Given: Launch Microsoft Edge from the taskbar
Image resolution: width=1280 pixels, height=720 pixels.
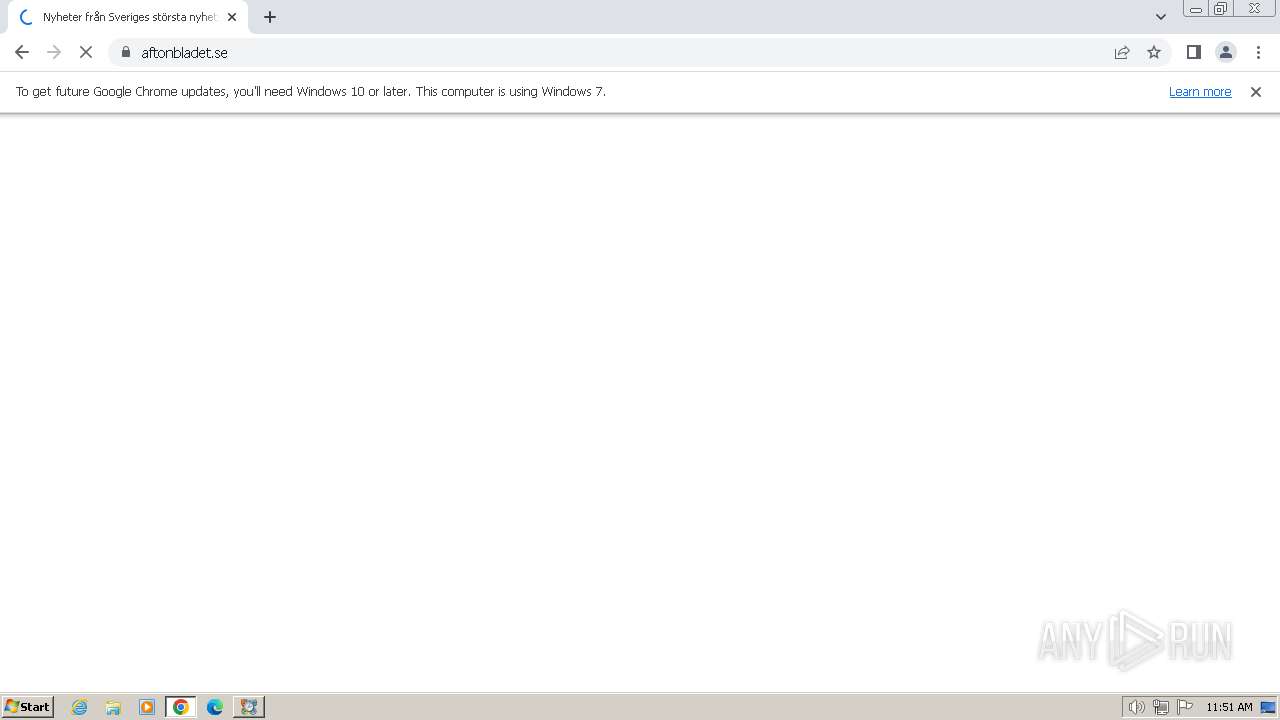Looking at the screenshot, I should pyautogui.click(x=215, y=707).
